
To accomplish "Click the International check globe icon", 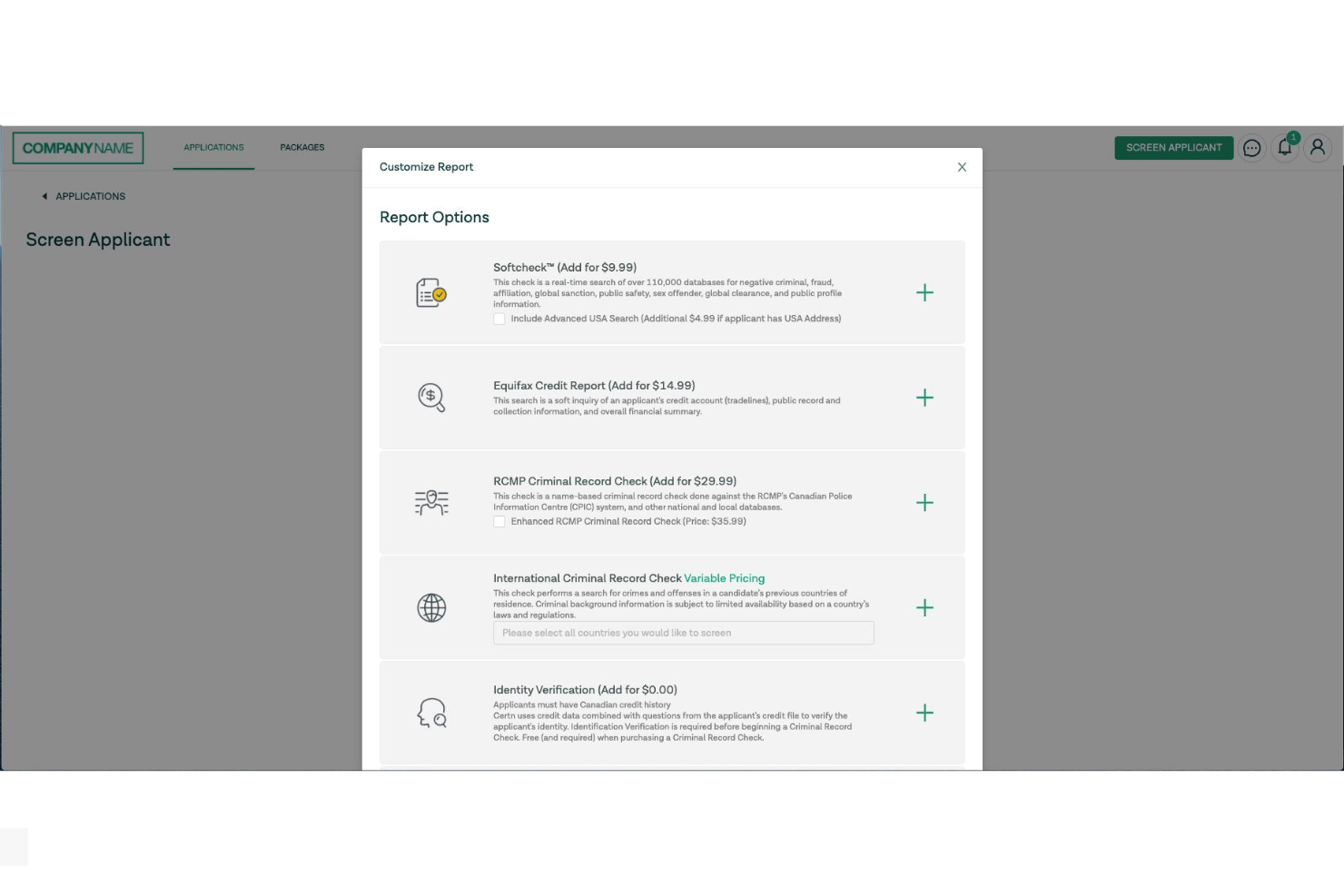I will (431, 607).
